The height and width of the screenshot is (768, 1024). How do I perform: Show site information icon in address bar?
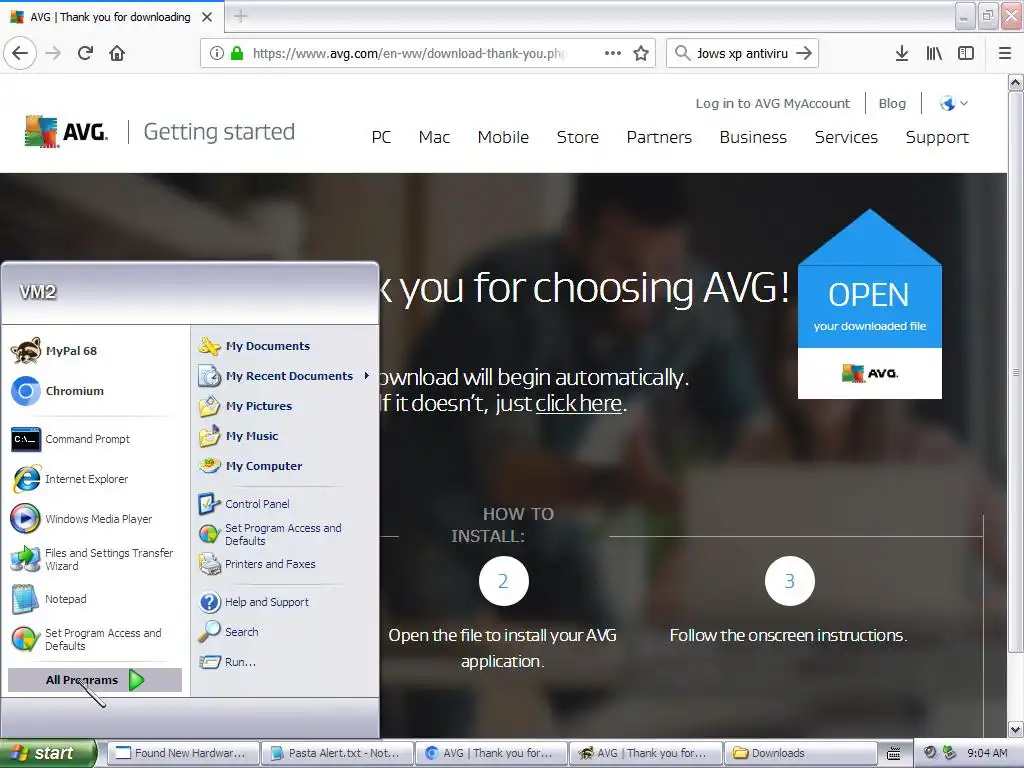click(x=217, y=53)
